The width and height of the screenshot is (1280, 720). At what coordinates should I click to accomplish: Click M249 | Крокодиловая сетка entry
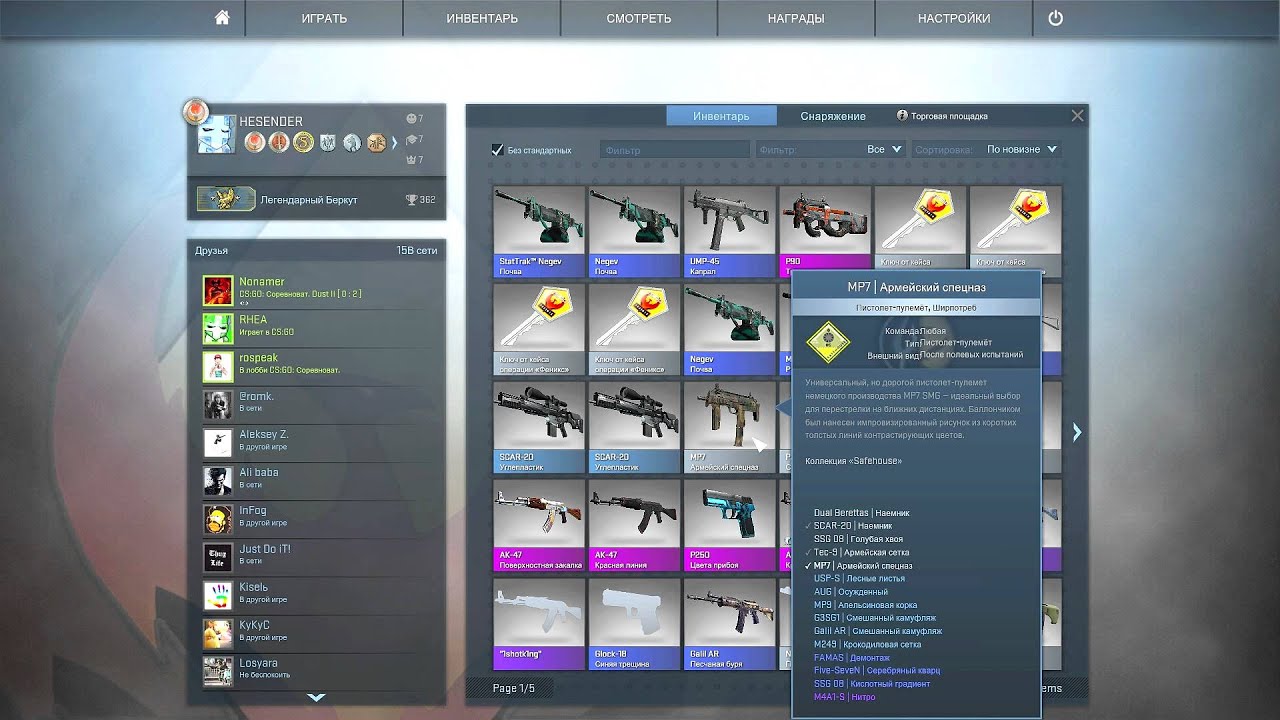[867, 644]
